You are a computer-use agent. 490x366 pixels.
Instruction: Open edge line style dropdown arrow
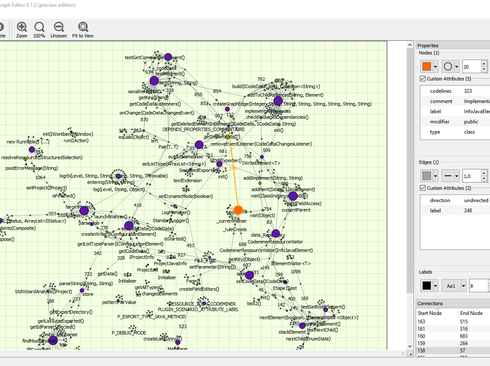457,176
